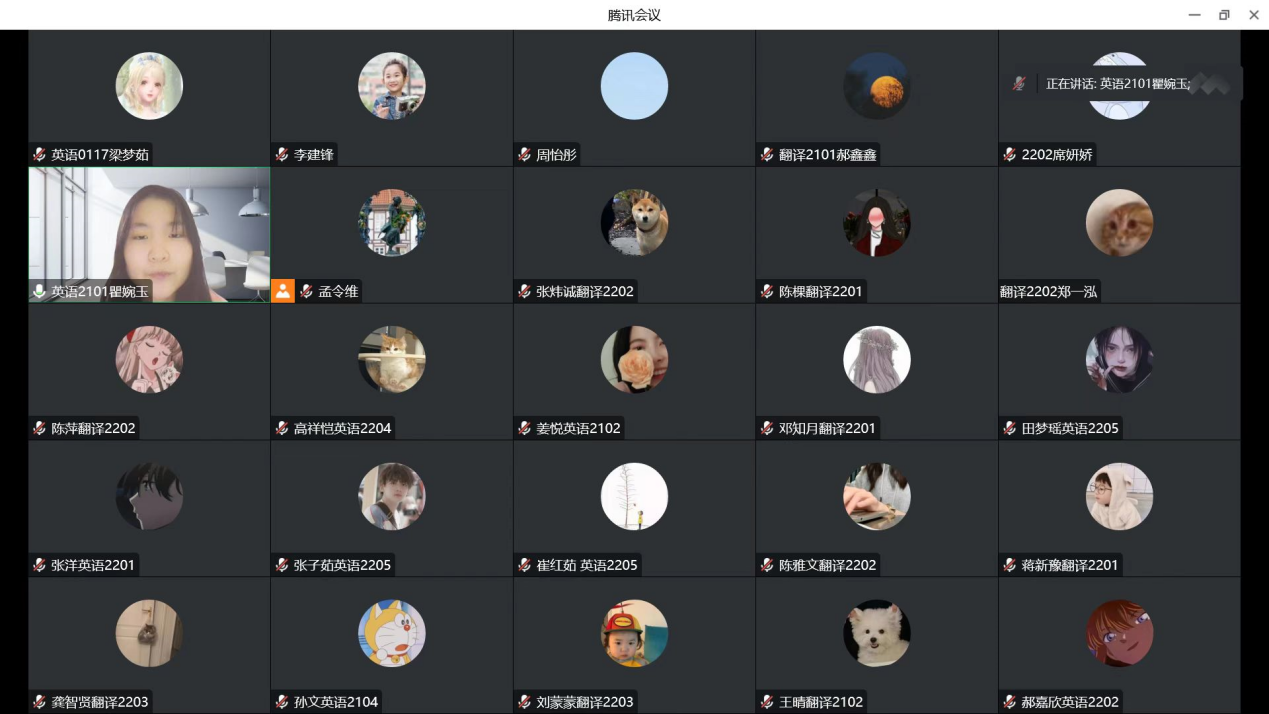The image size is (1269, 714).
Task: Click active microphone icon of 英语2101瞿婉玉
Action: coord(39,292)
